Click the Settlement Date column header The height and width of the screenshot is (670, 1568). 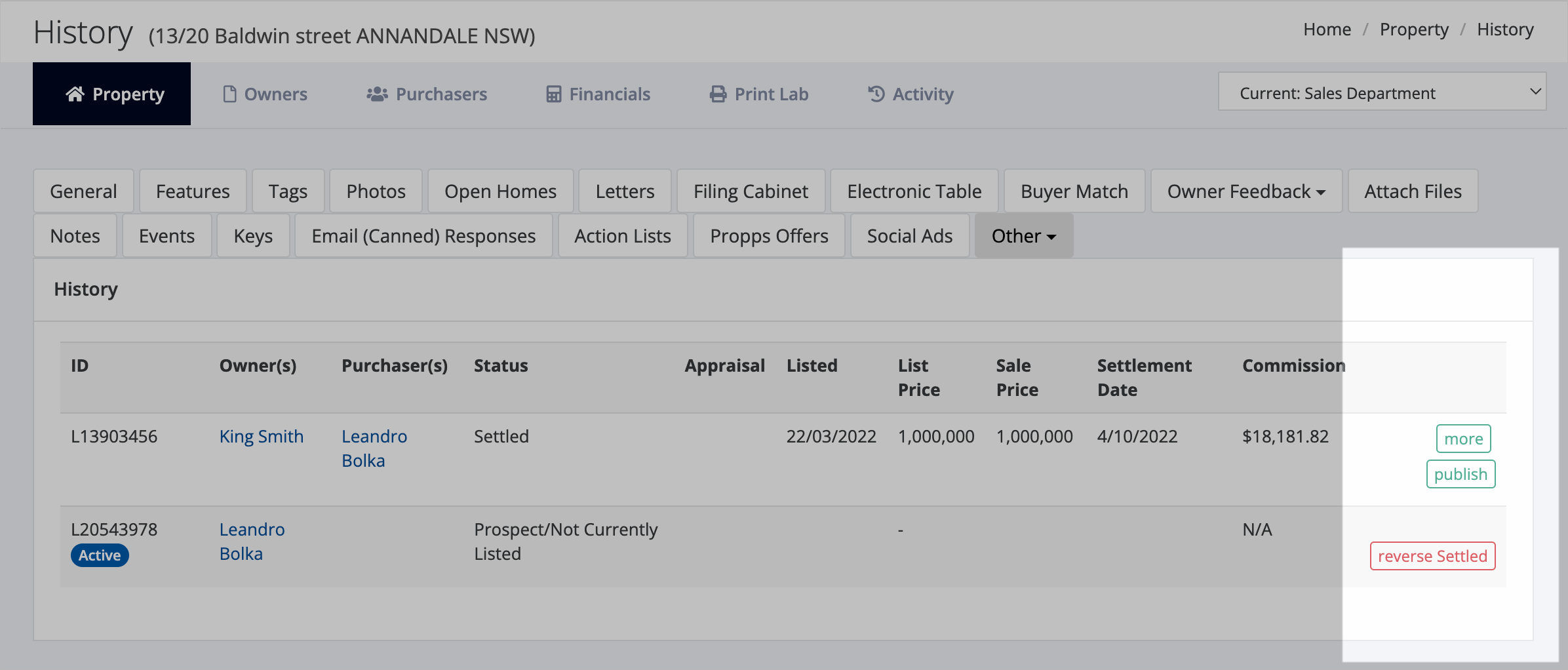pyautogui.click(x=1145, y=378)
